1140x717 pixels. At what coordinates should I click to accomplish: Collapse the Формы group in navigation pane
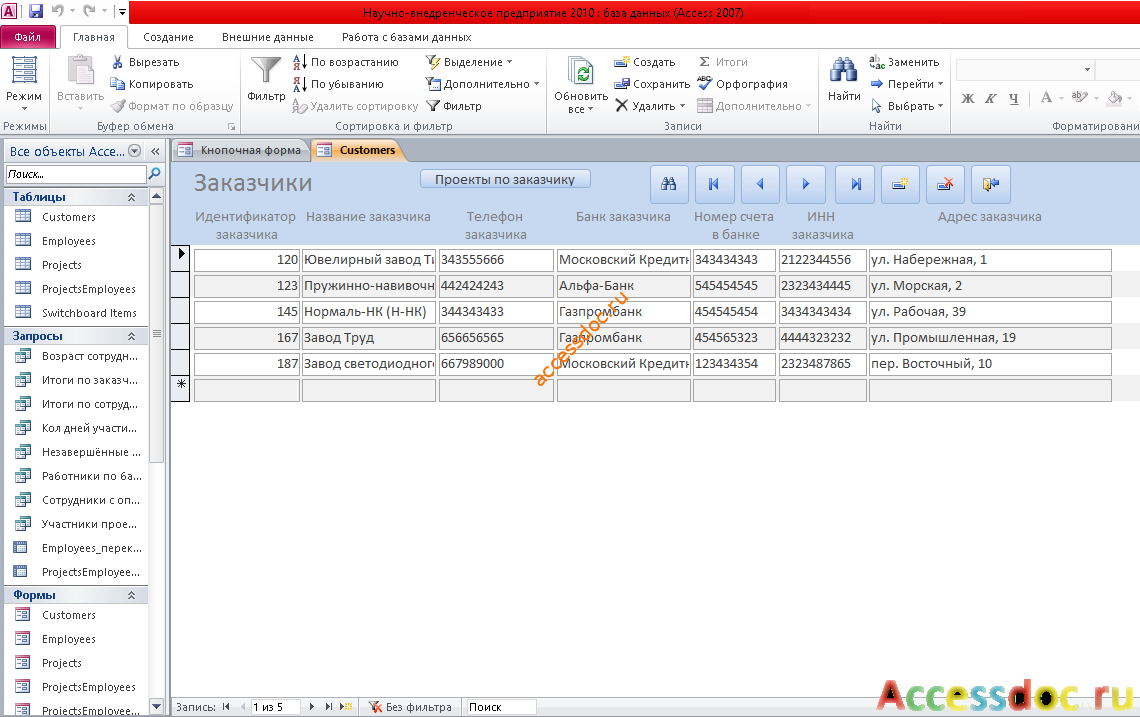click(x=132, y=595)
